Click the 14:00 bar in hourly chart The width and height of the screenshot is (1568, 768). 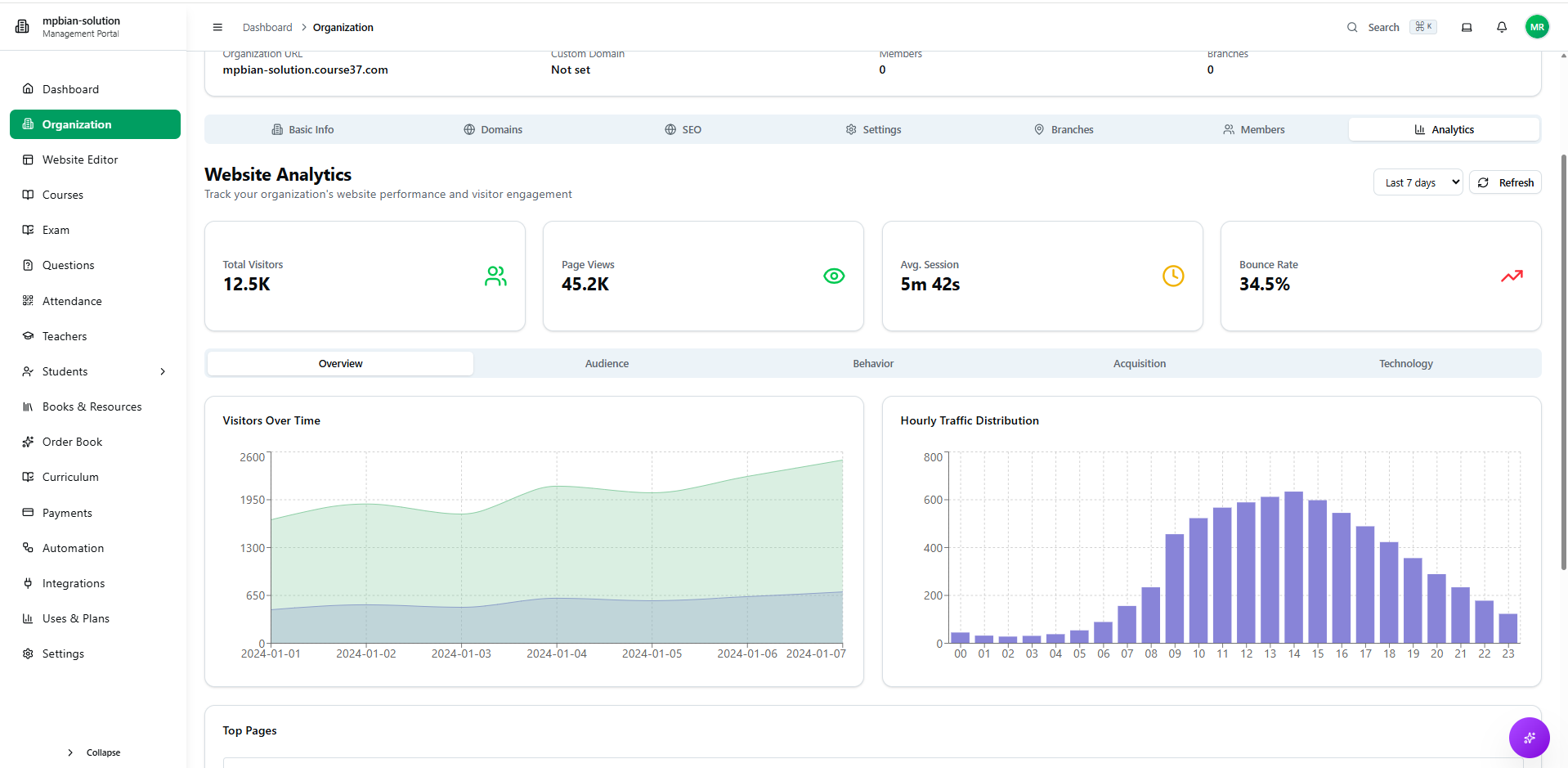(1293, 567)
